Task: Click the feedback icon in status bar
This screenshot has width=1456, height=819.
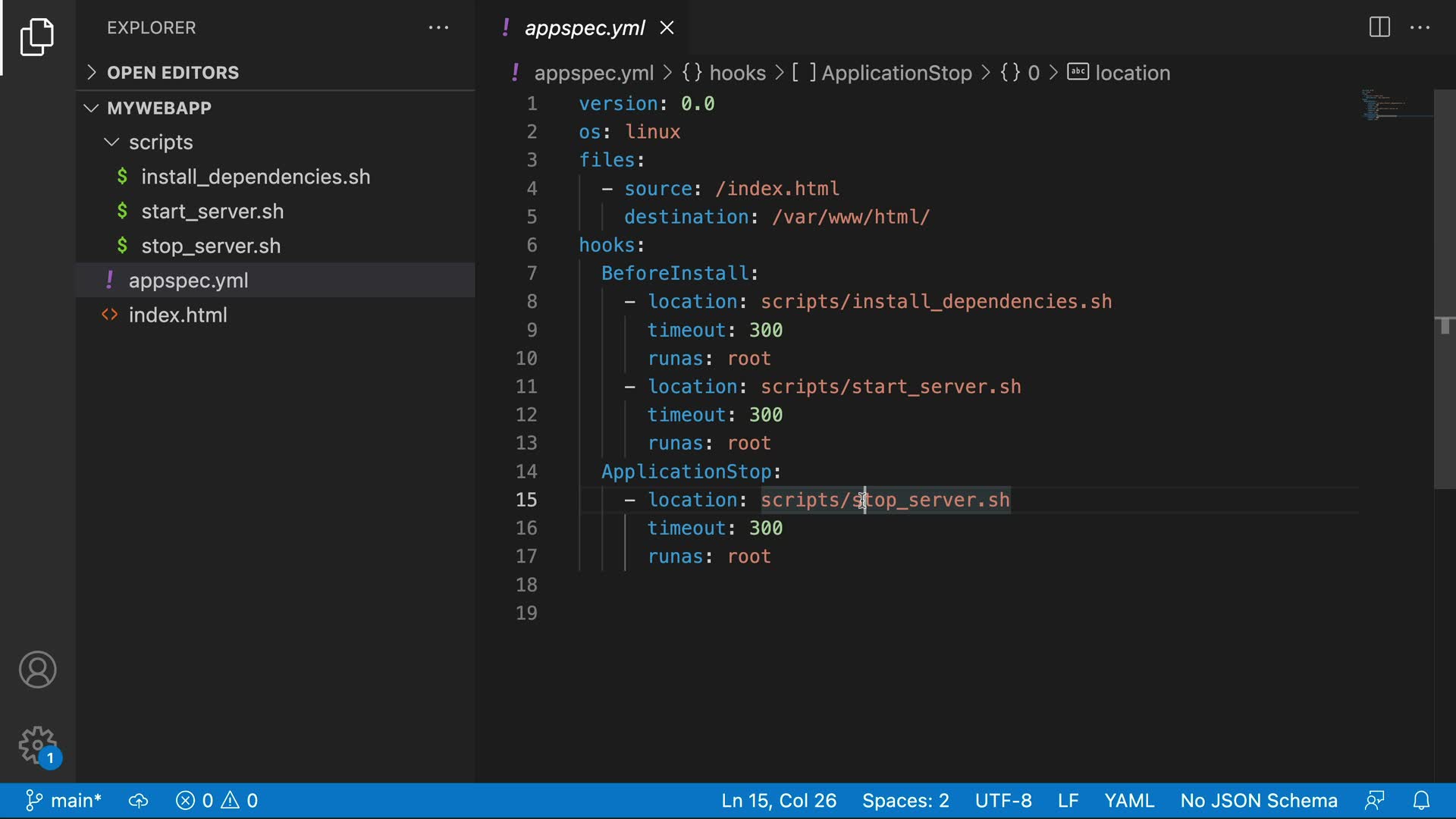Action: (x=1374, y=801)
